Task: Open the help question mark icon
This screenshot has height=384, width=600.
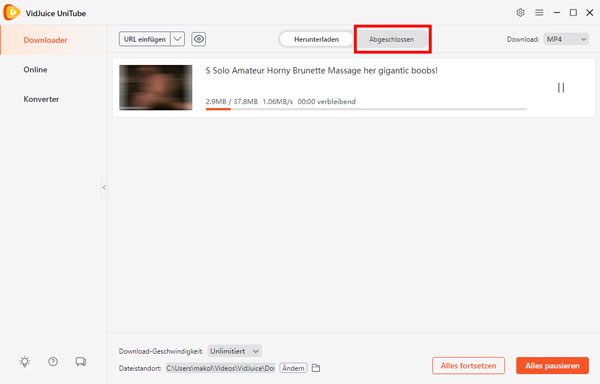Action: (x=53, y=361)
